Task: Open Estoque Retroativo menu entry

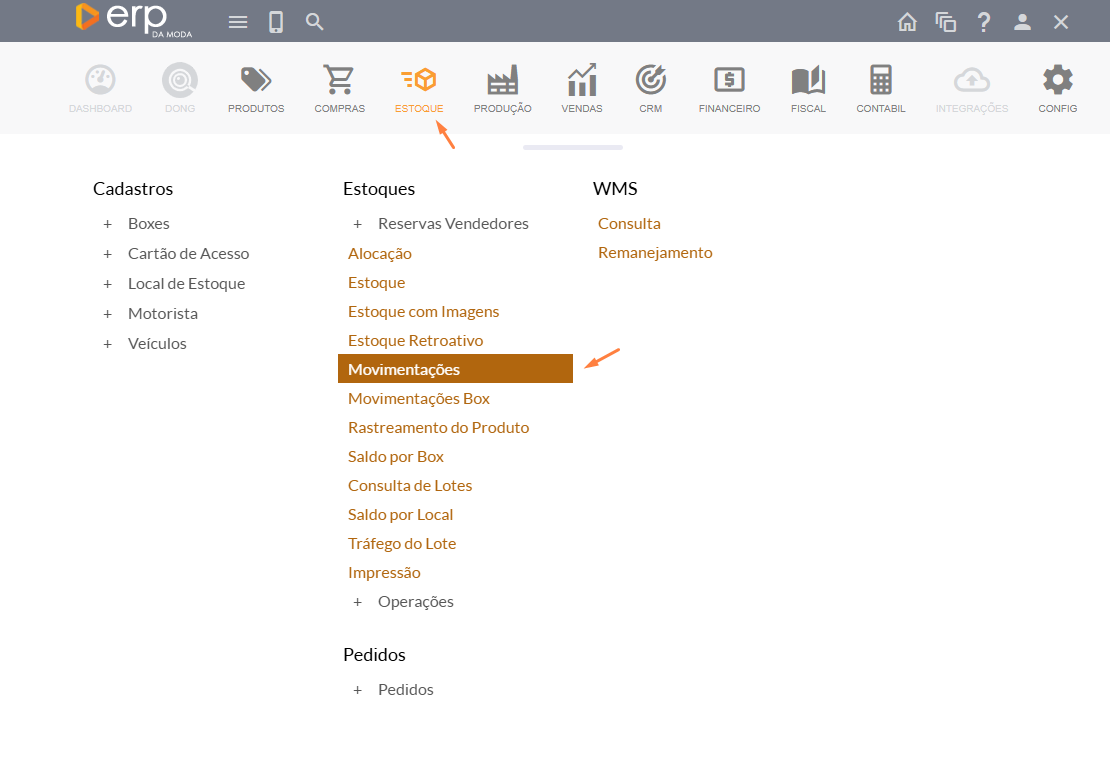Action: 415,340
